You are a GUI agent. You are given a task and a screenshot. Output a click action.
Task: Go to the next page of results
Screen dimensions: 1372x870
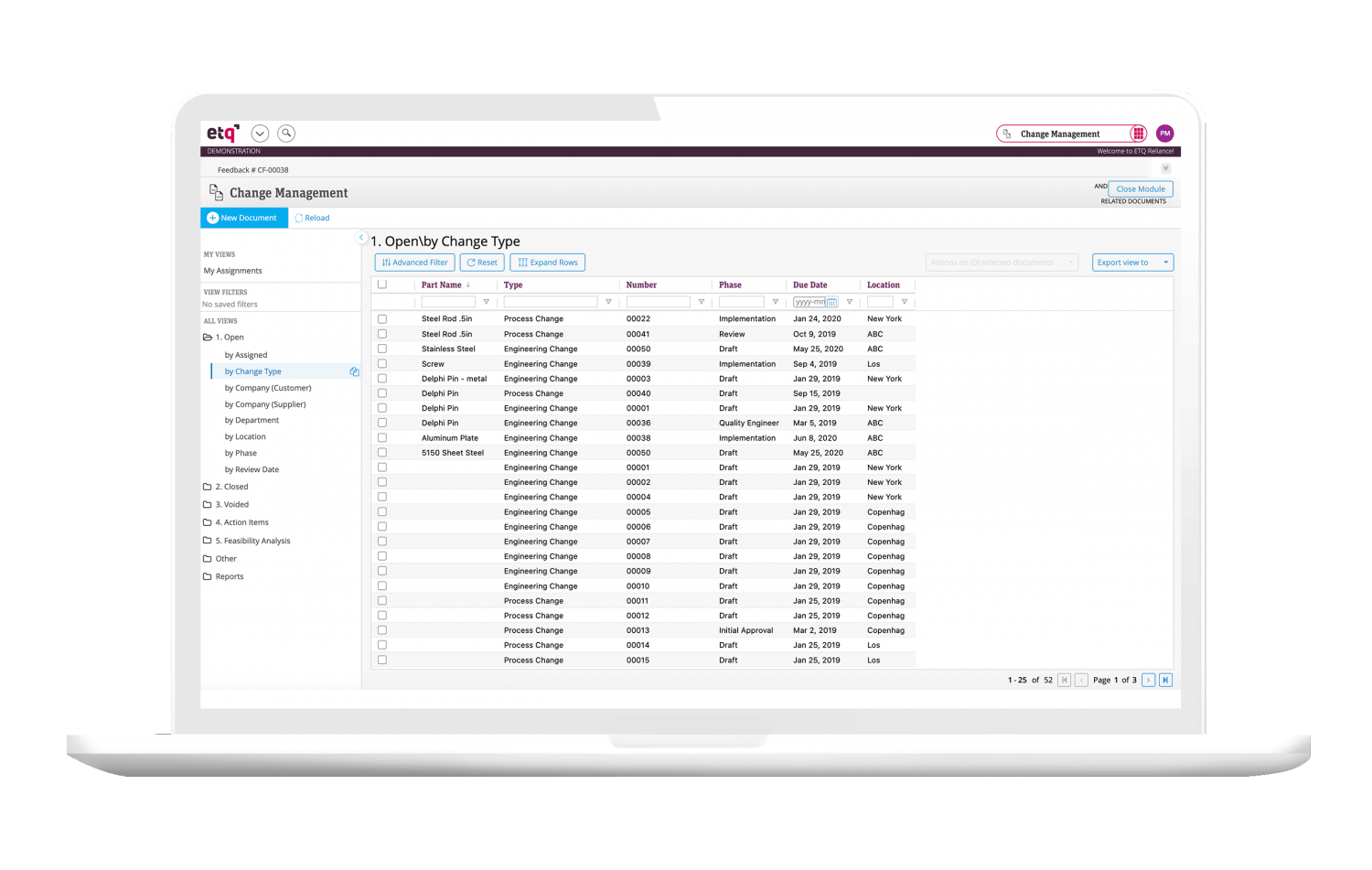point(1149,680)
